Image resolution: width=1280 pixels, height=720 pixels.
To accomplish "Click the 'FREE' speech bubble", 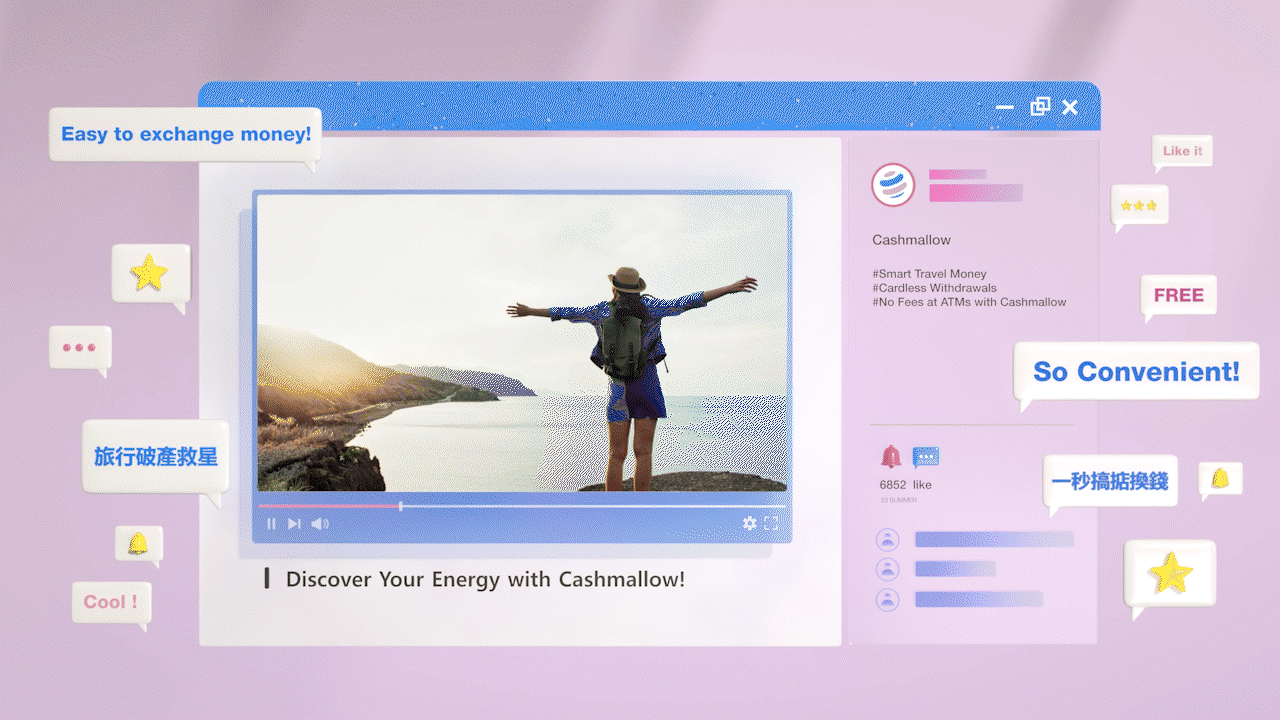I will point(1179,297).
